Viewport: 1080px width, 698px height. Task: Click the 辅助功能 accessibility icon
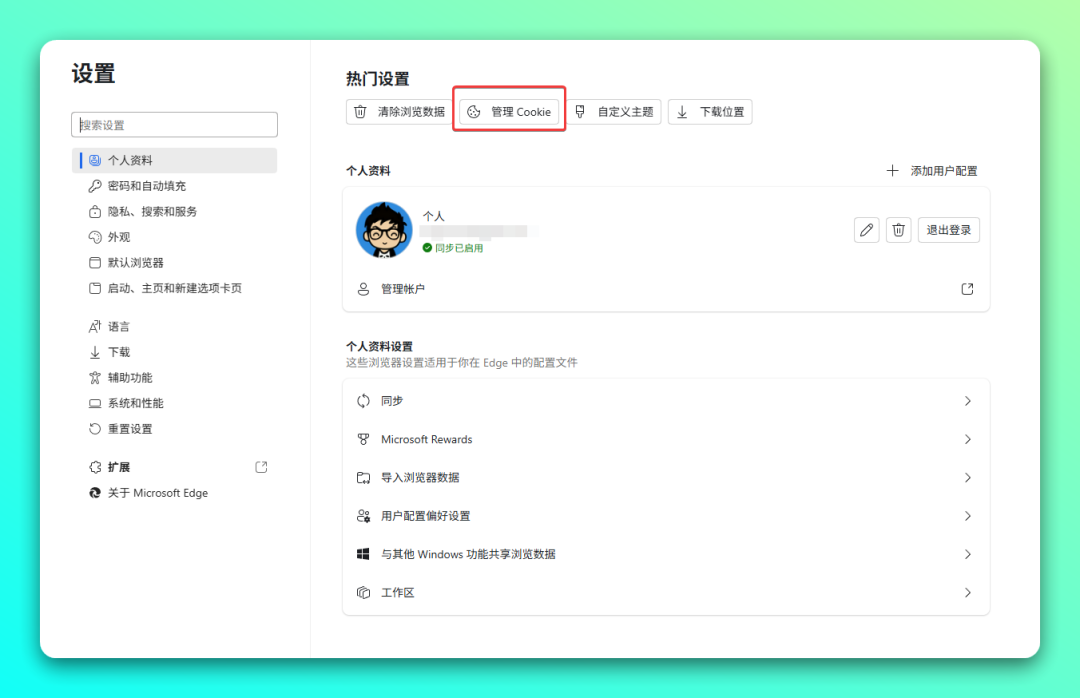point(95,378)
